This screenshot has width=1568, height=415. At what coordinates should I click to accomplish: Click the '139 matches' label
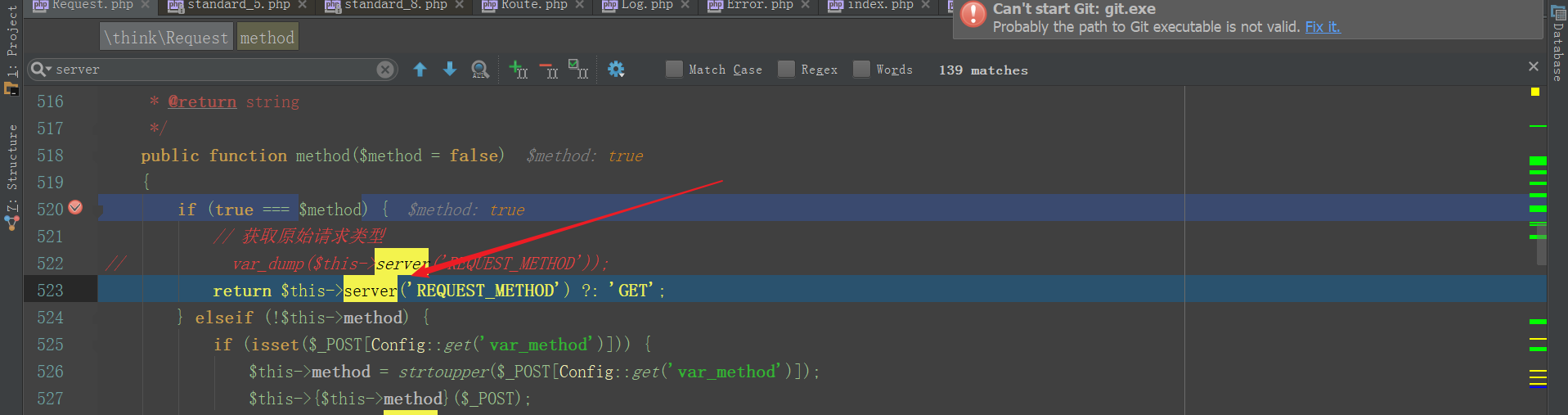983,70
